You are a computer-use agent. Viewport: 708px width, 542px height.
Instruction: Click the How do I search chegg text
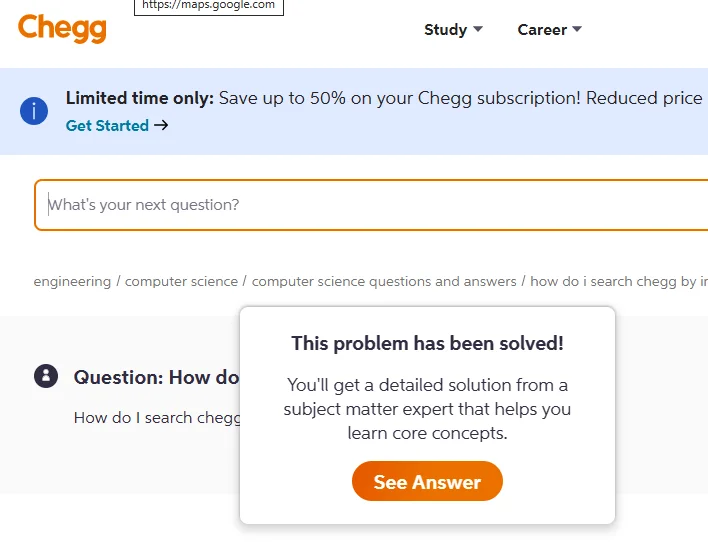[158, 418]
